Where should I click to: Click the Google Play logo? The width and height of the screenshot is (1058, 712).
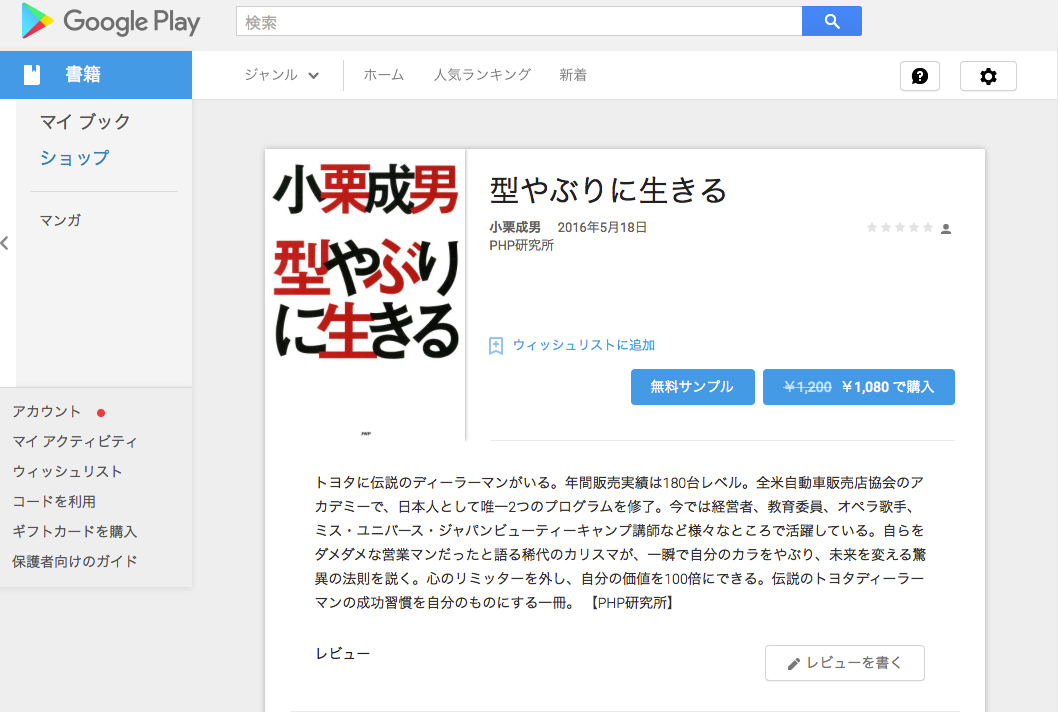click(111, 21)
